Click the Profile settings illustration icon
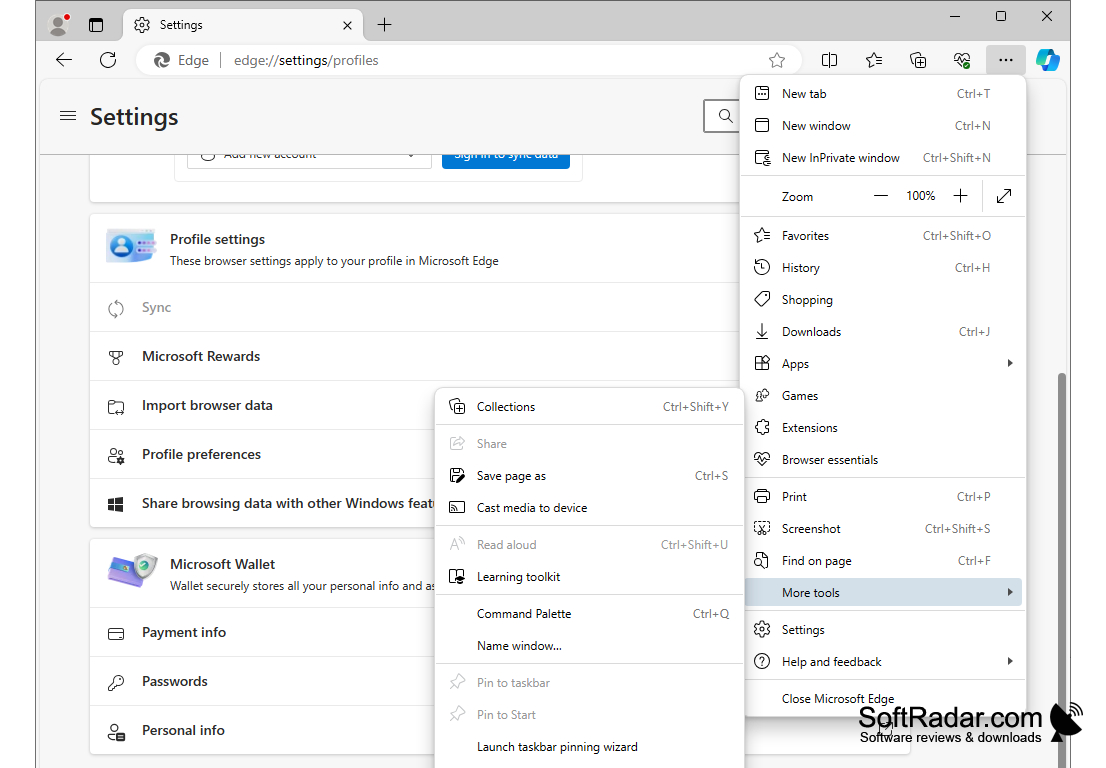 [131, 246]
